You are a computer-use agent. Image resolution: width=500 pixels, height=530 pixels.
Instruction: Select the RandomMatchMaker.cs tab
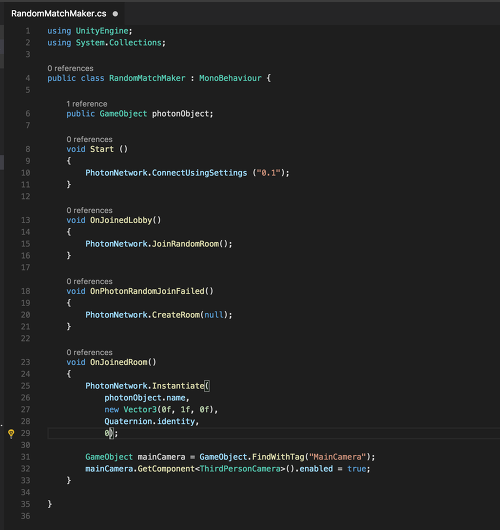pyautogui.click(x=64, y=14)
